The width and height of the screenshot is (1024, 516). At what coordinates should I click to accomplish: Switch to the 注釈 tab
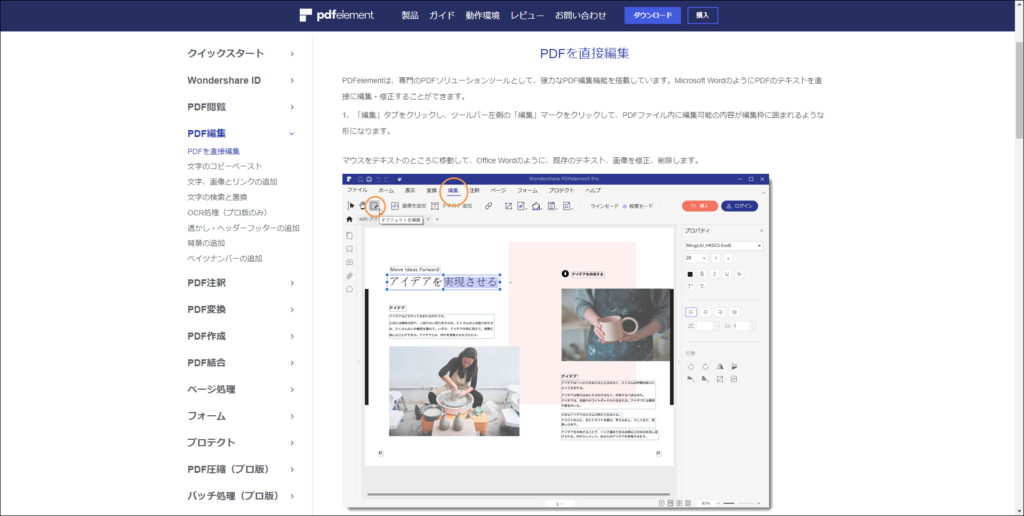point(474,190)
